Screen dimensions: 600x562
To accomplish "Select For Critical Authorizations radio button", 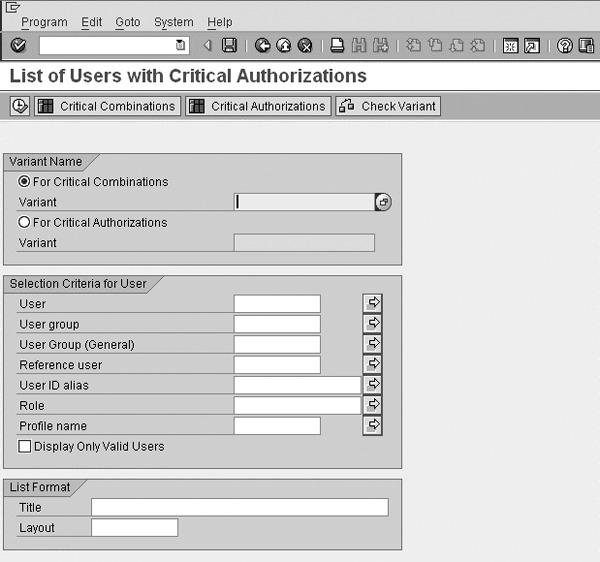I will 25,223.
